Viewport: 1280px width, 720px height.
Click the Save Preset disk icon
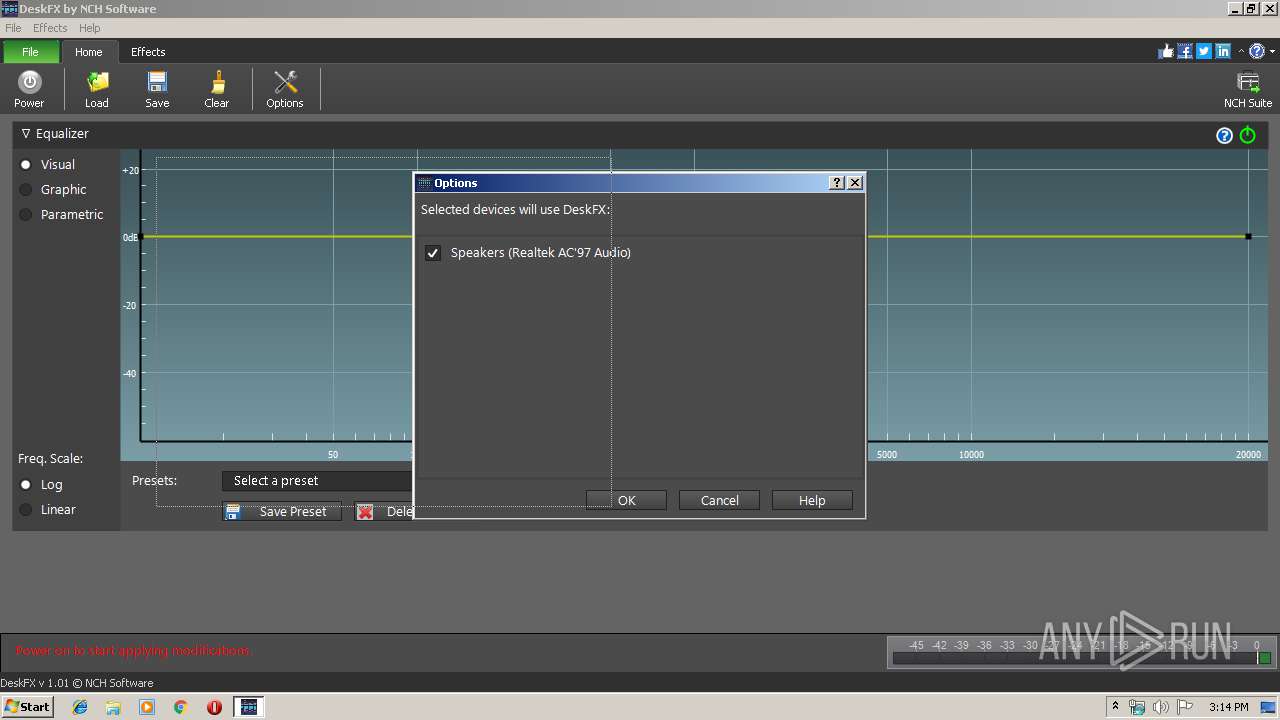233,511
